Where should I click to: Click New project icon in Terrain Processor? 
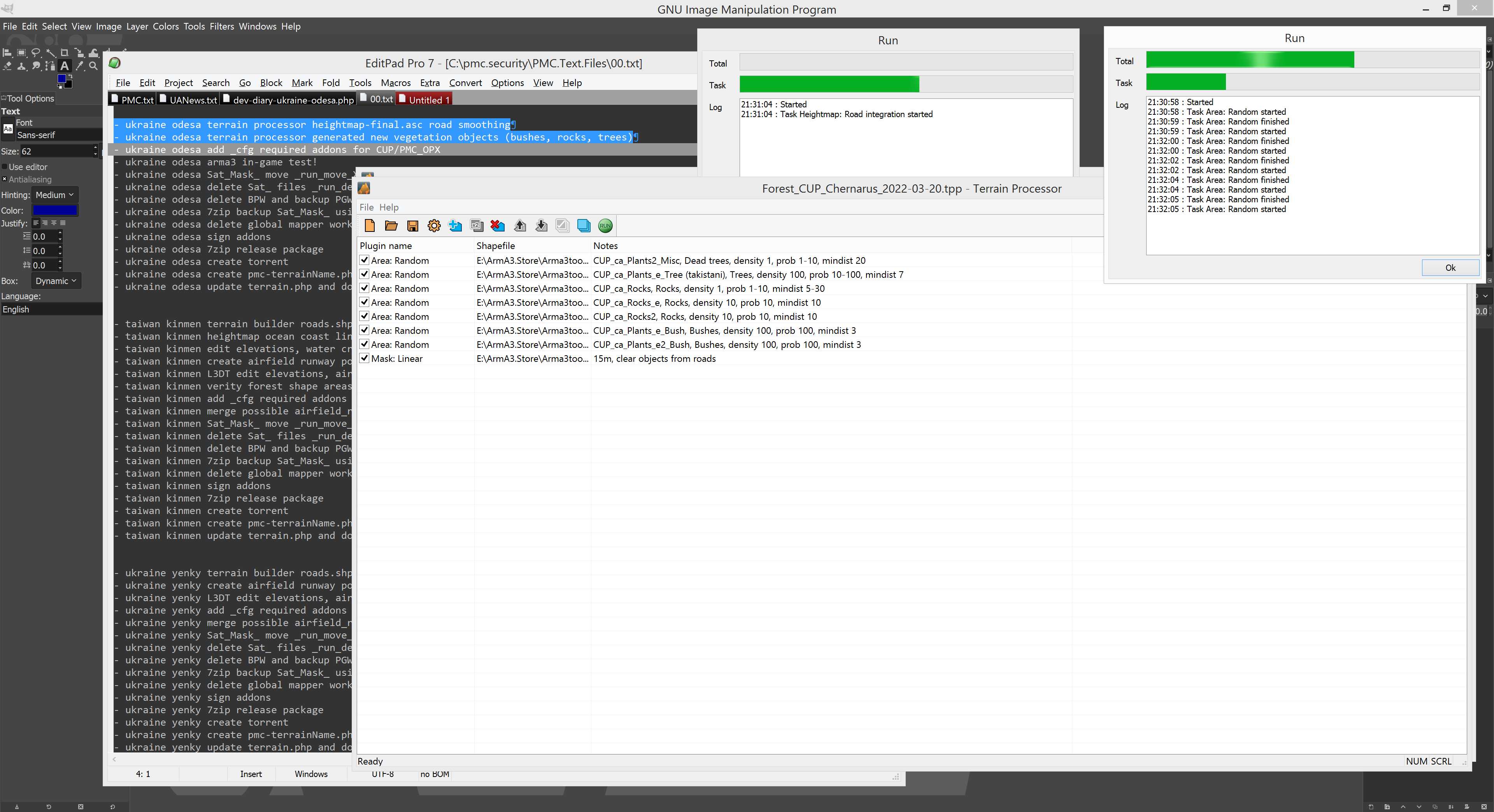[x=370, y=226]
